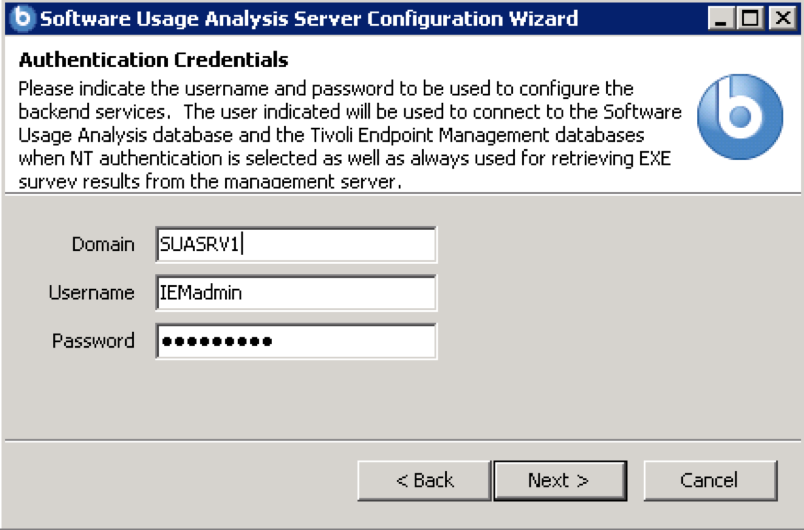Select the Password field
This screenshot has height=530, width=804.
(x=296, y=341)
